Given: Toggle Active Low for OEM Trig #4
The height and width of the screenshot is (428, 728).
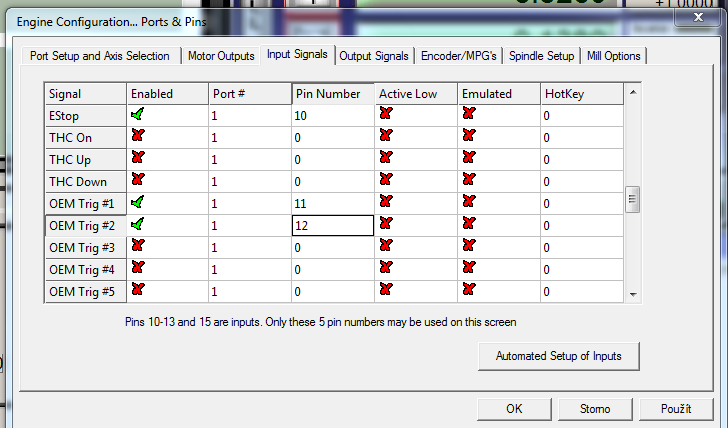Looking at the screenshot, I should coord(386,267).
